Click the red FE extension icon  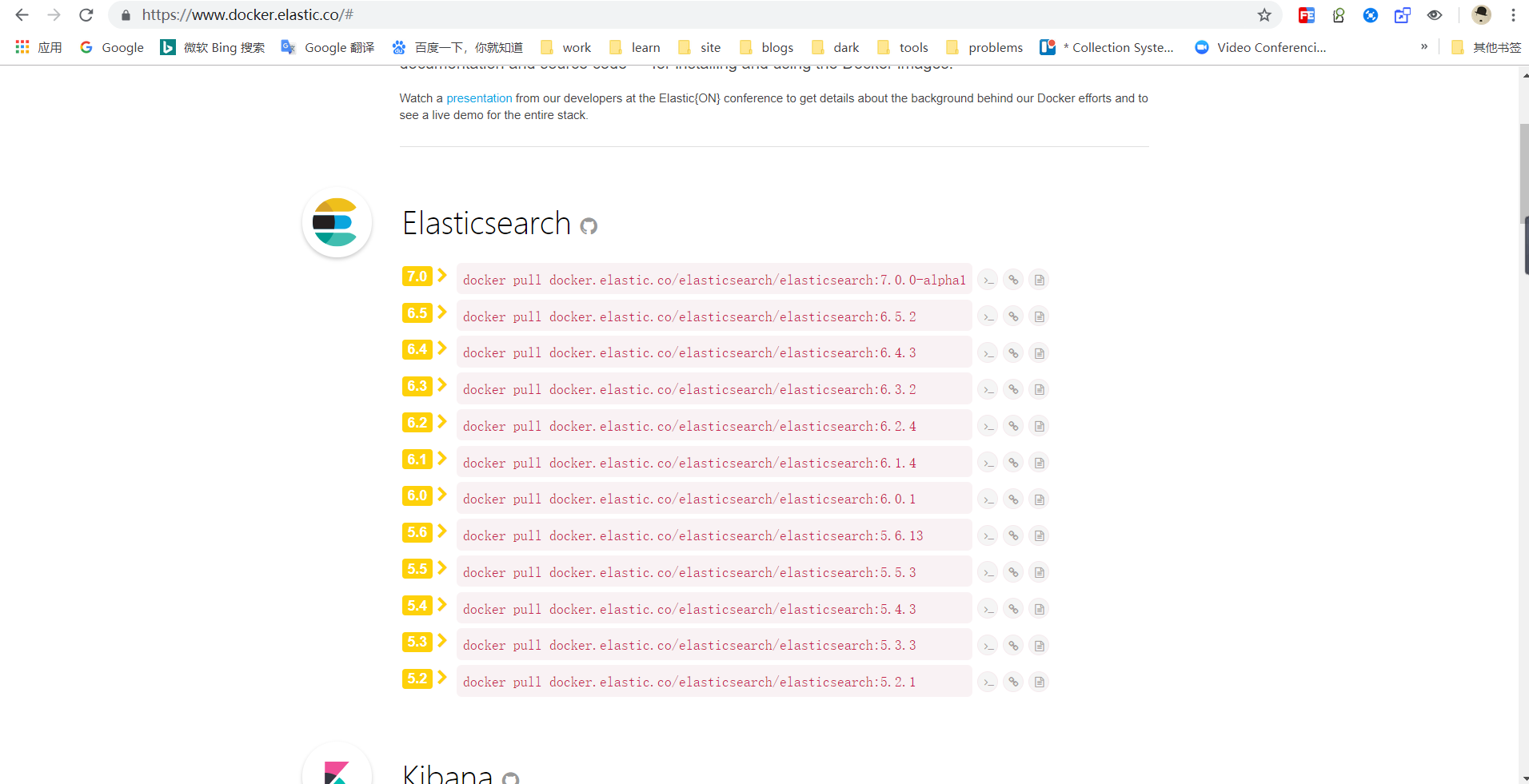click(1307, 15)
